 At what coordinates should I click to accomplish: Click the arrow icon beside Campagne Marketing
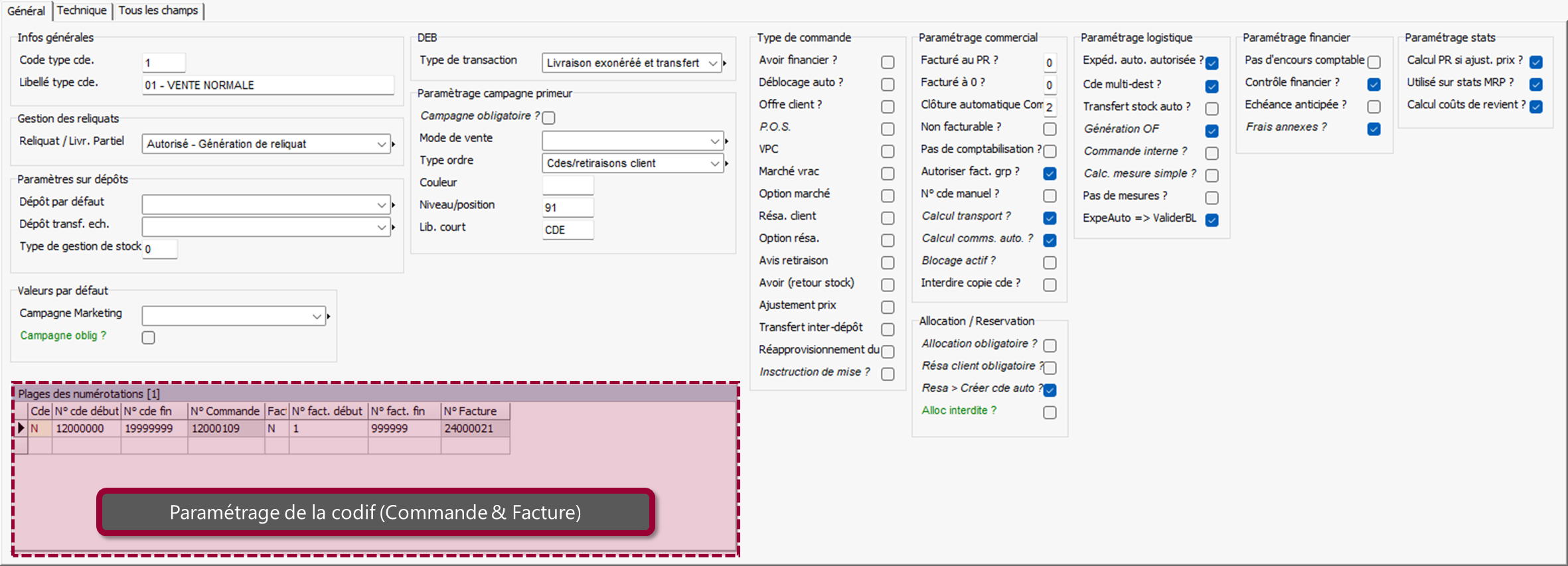tap(329, 317)
